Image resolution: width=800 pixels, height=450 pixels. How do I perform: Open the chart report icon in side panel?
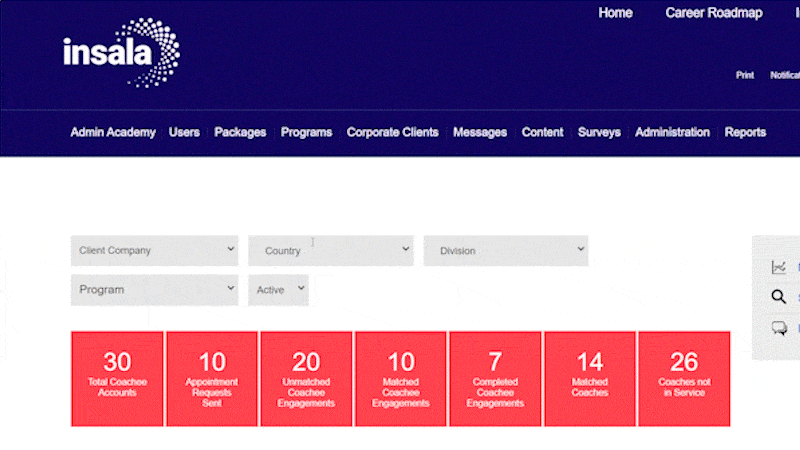(x=779, y=267)
